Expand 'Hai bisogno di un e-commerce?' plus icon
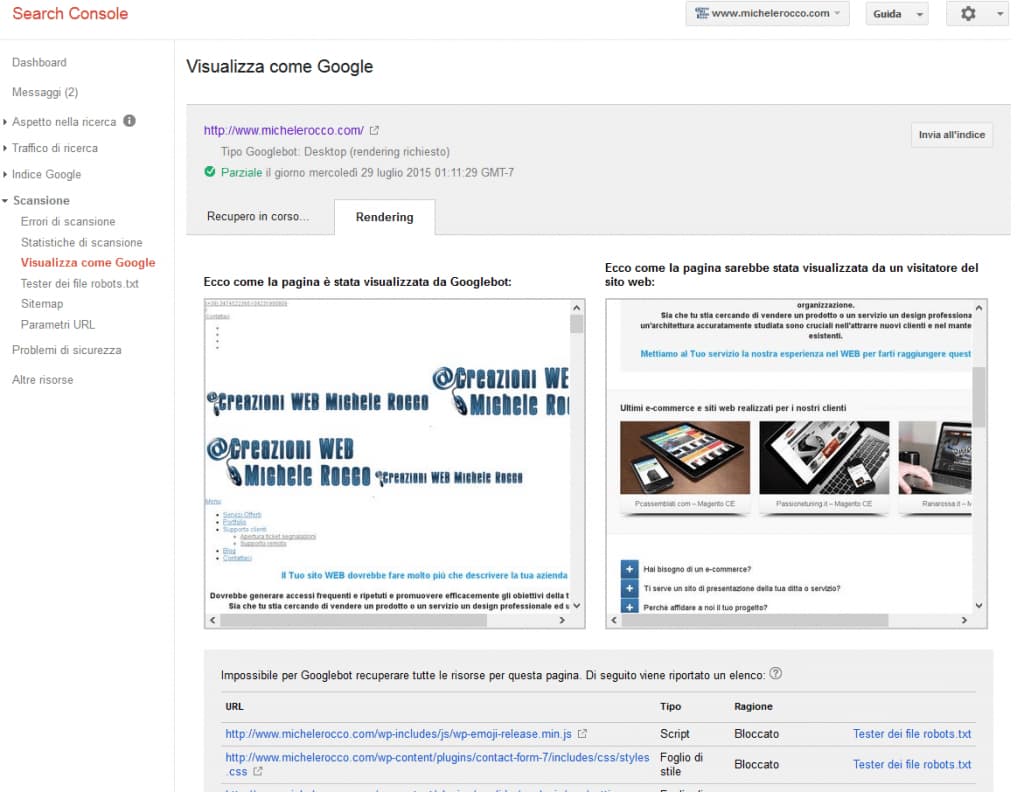1024x792 pixels. (x=630, y=569)
